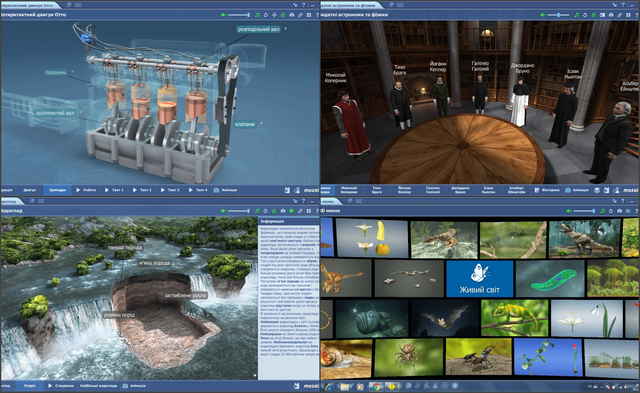Image resolution: width=640 pixels, height=393 pixels.
Task: Select Ісаак Ньютон tab
Action: [x=488, y=190]
